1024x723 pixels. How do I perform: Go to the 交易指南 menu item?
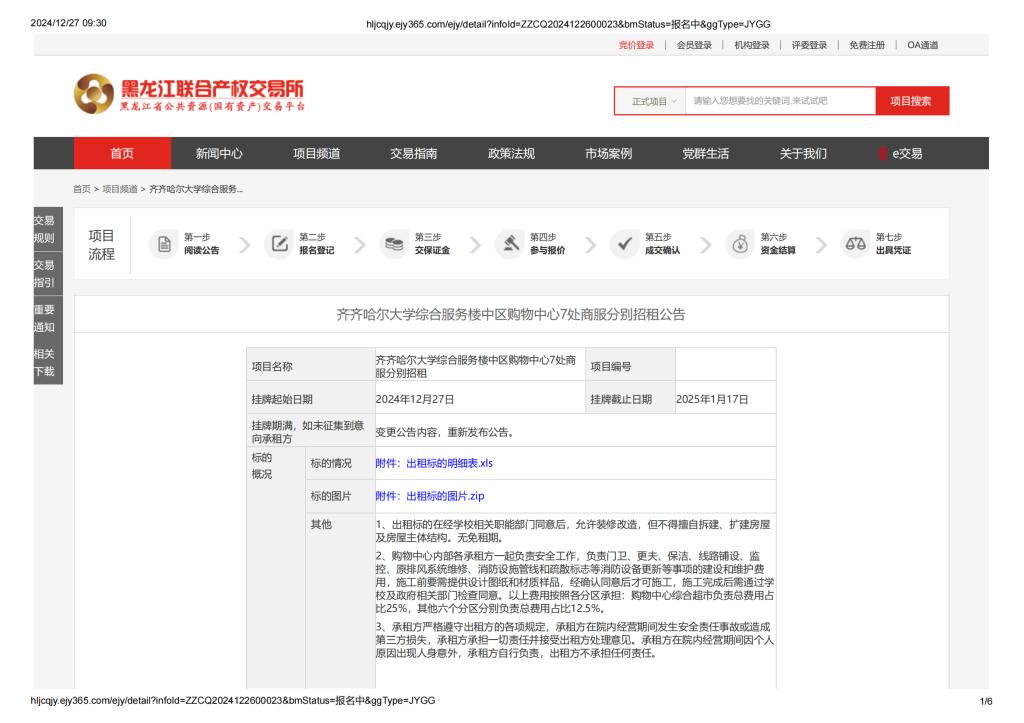click(413, 153)
